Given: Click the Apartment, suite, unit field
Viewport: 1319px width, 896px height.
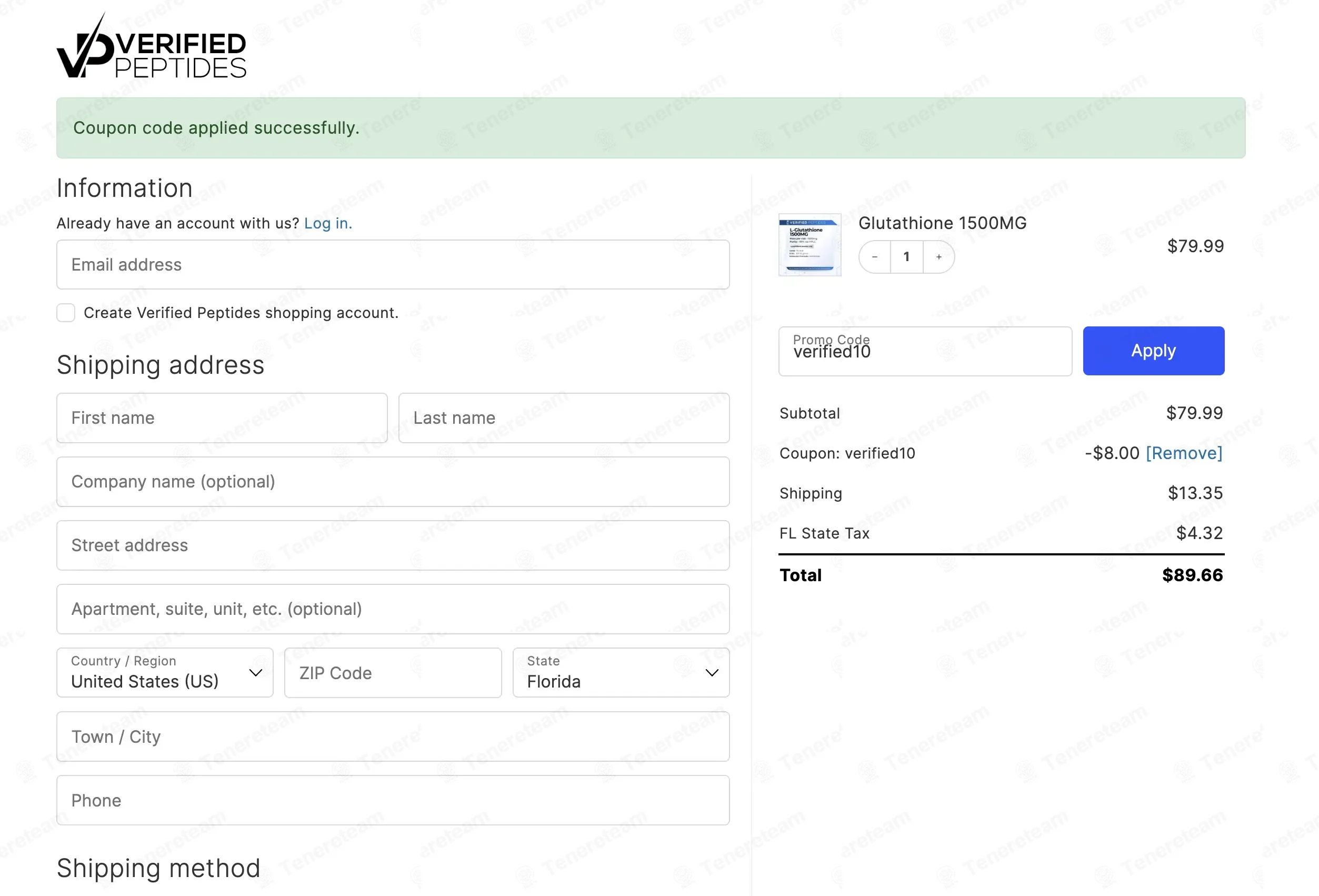Looking at the screenshot, I should click(x=392, y=609).
